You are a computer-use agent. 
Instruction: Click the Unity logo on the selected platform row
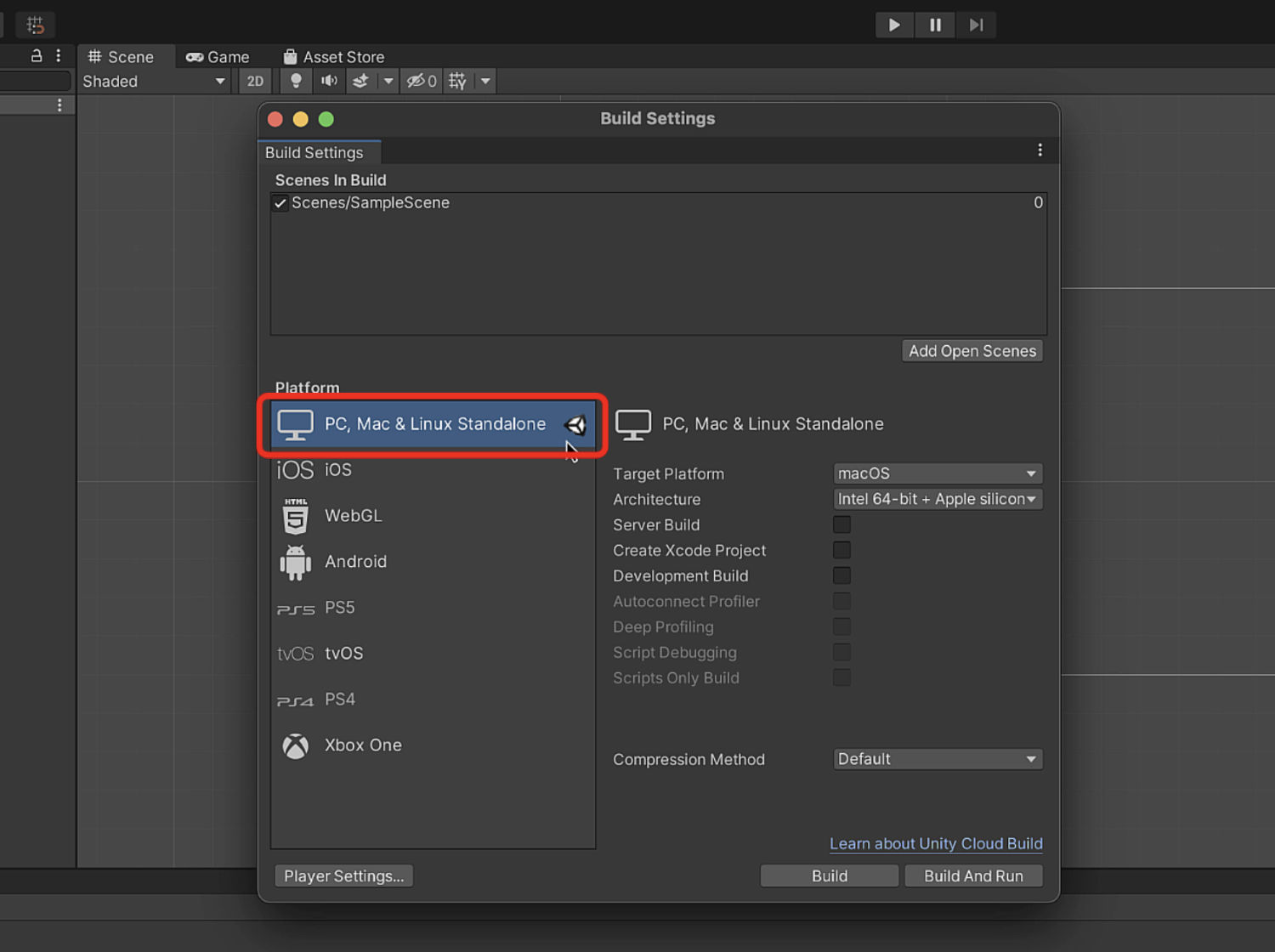[575, 425]
